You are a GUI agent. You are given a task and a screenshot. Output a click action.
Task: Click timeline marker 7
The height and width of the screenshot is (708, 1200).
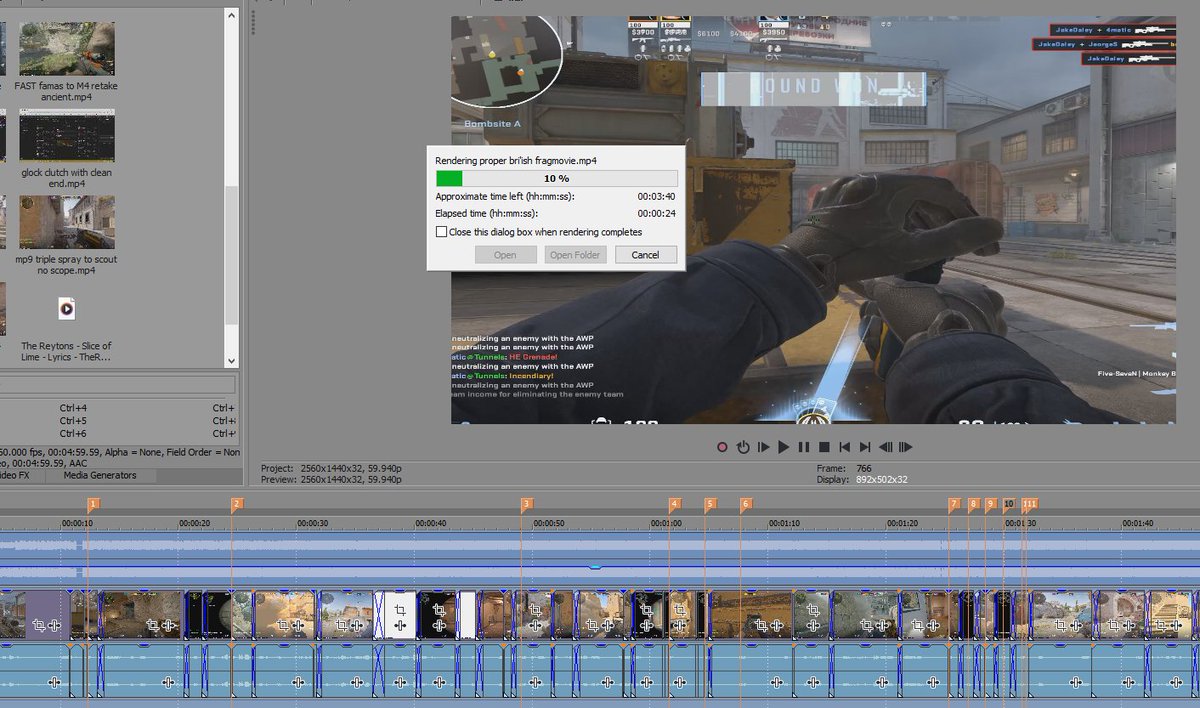tap(954, 504)
